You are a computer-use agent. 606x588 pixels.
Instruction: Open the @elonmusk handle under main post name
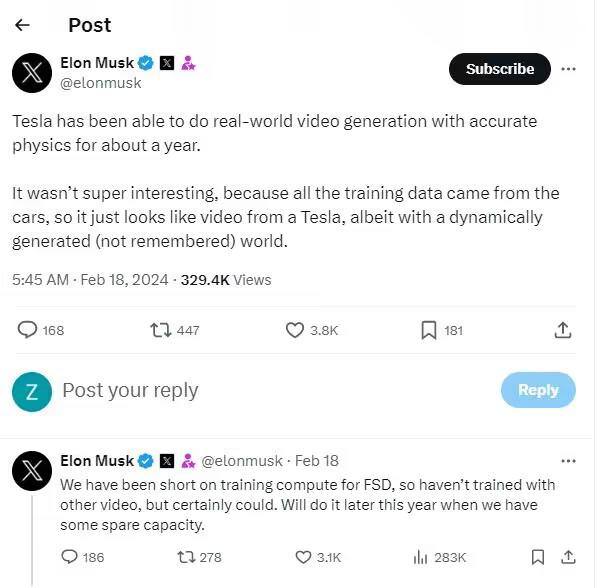click(101, 84)
